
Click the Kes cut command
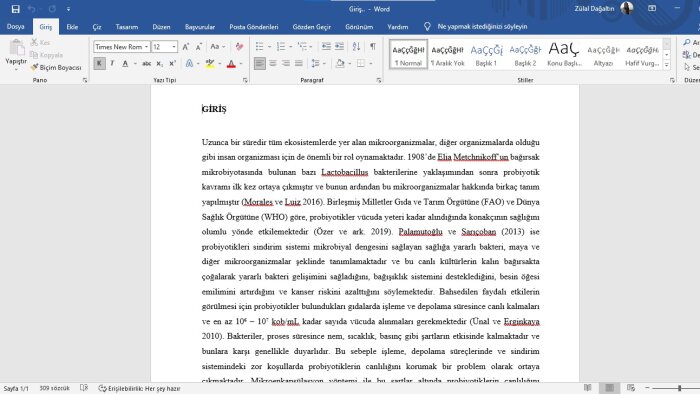(x=41, y=42)
